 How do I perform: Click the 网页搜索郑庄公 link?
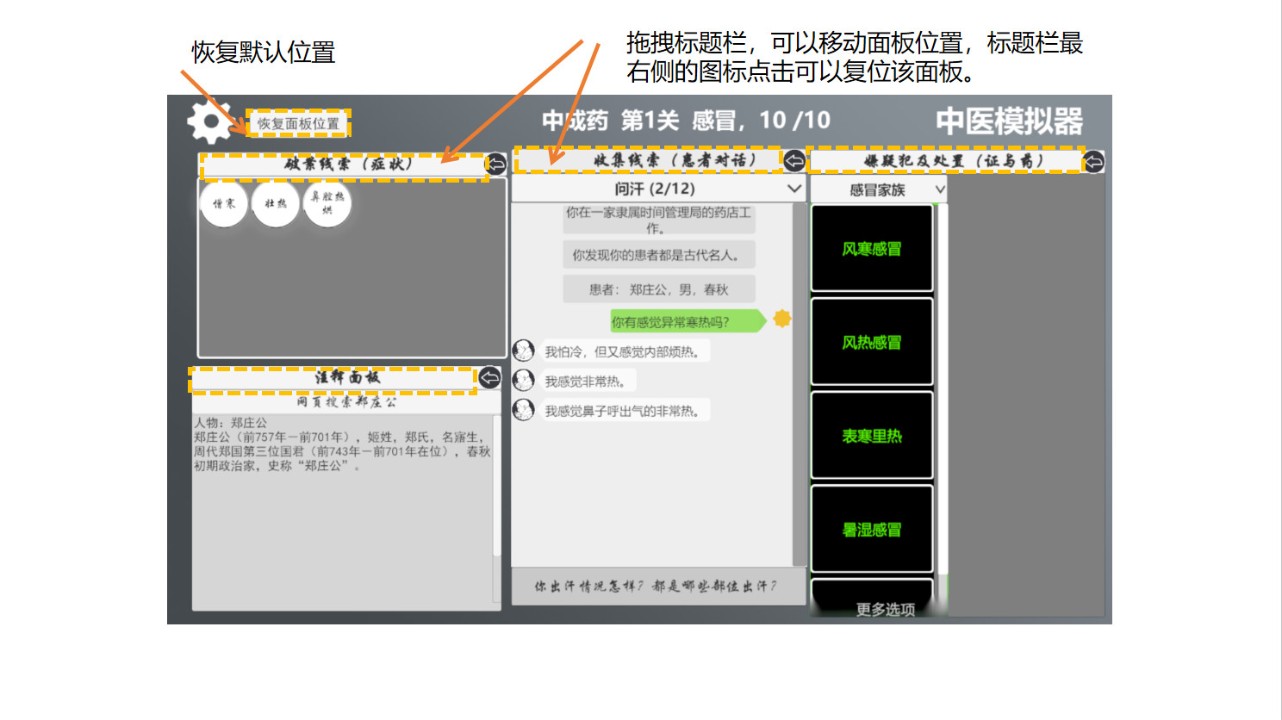click(x=346, y=402)
